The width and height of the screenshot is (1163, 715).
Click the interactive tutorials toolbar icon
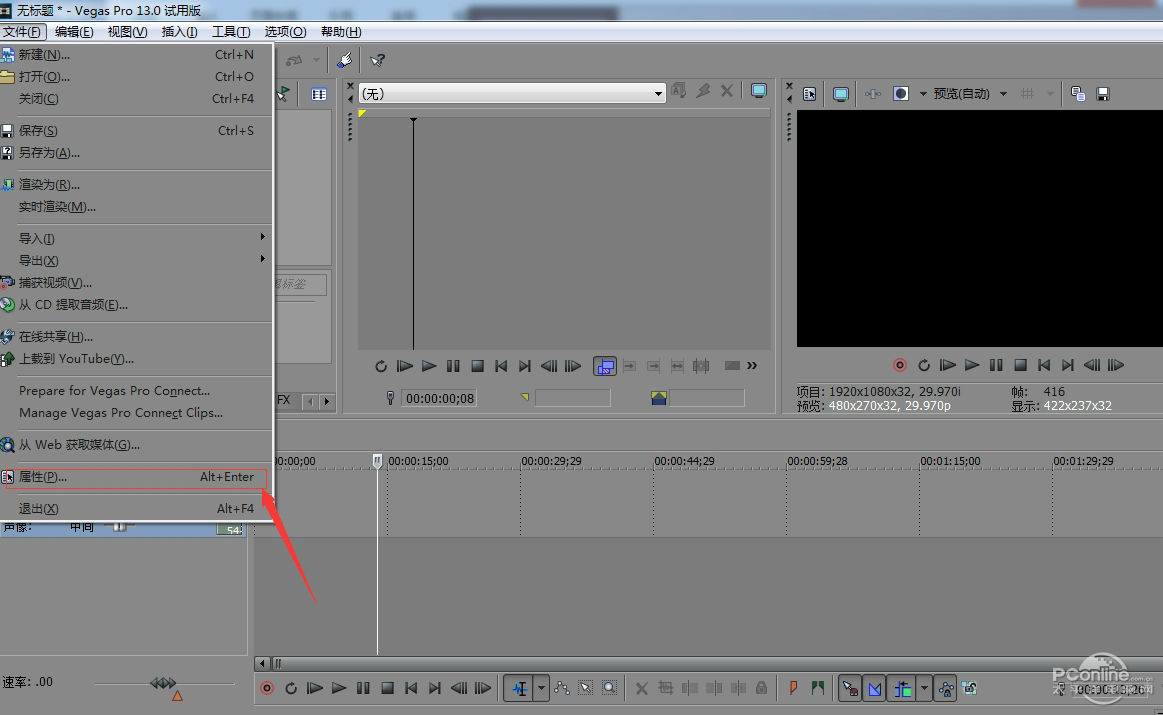[x=344, y=60]
